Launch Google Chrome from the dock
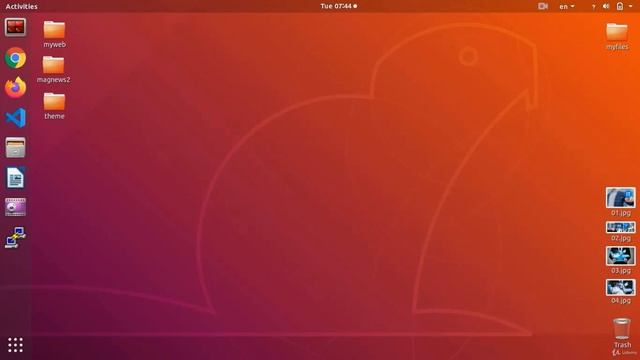 (16, 58)
